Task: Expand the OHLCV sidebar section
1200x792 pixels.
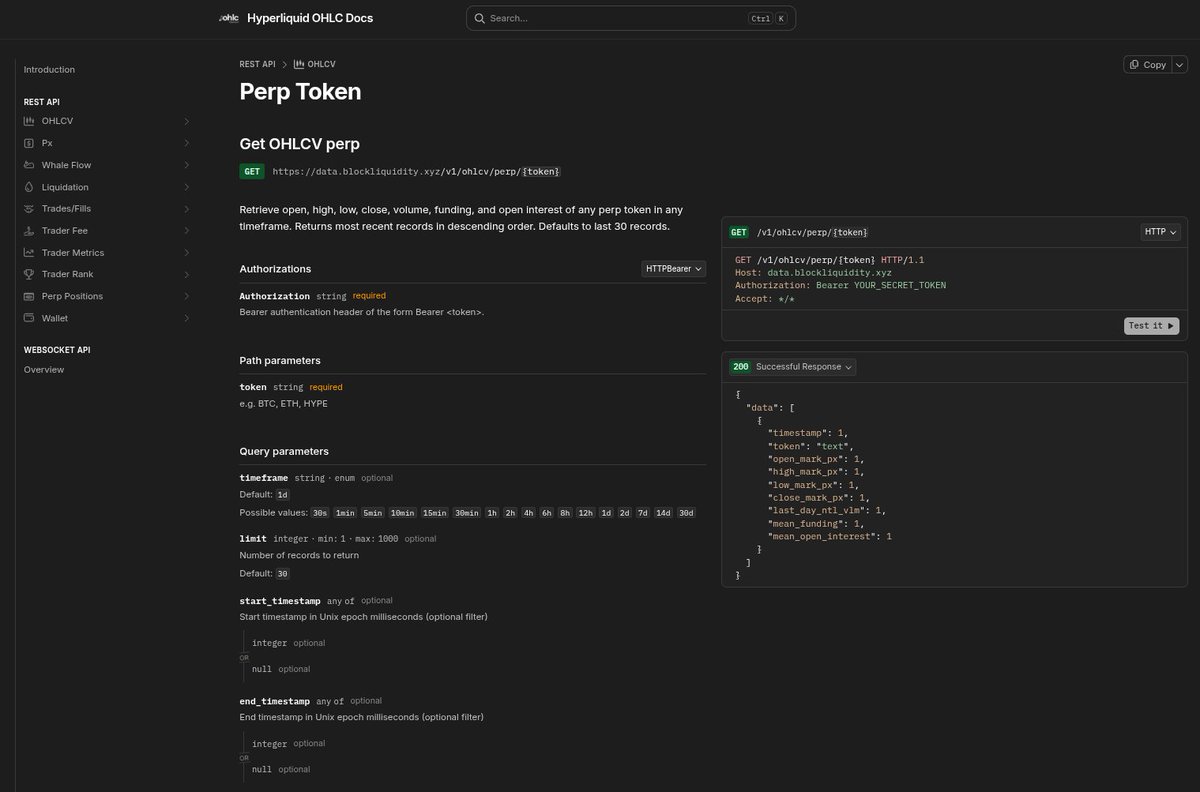Action: (186, 121)
